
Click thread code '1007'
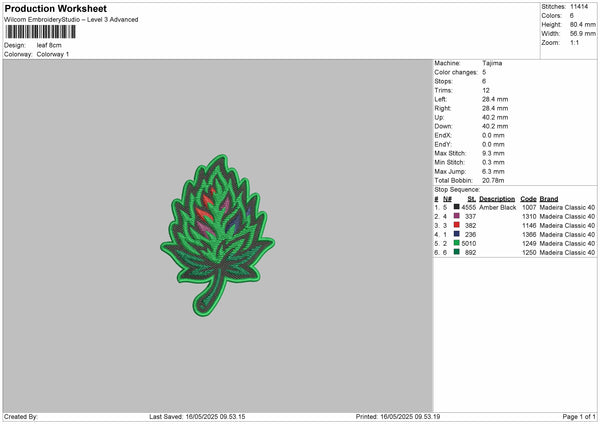pyautogui.click(x=529, y=207)
